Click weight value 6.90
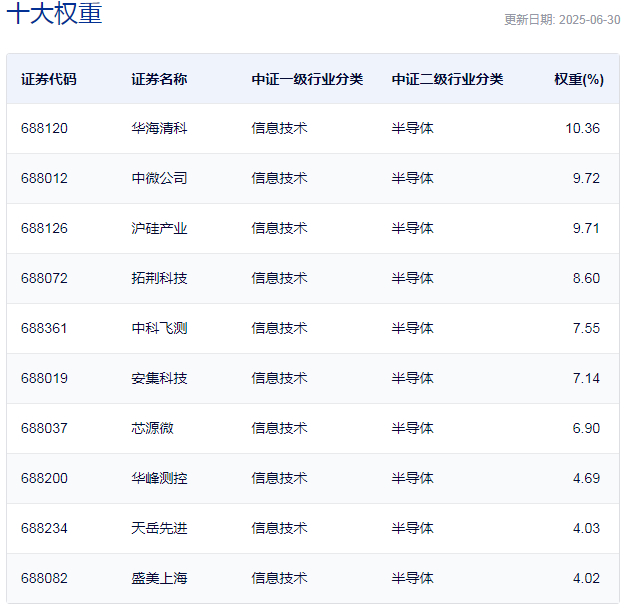 [586, 428]
